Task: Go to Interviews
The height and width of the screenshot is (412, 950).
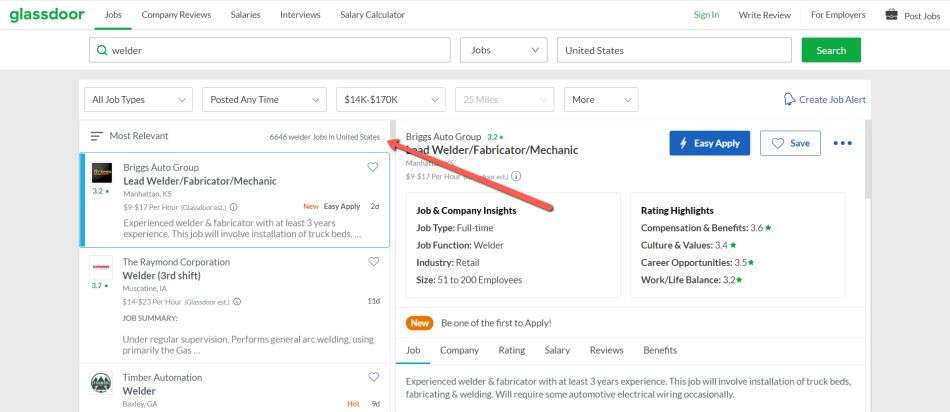Action: point(300,15)
